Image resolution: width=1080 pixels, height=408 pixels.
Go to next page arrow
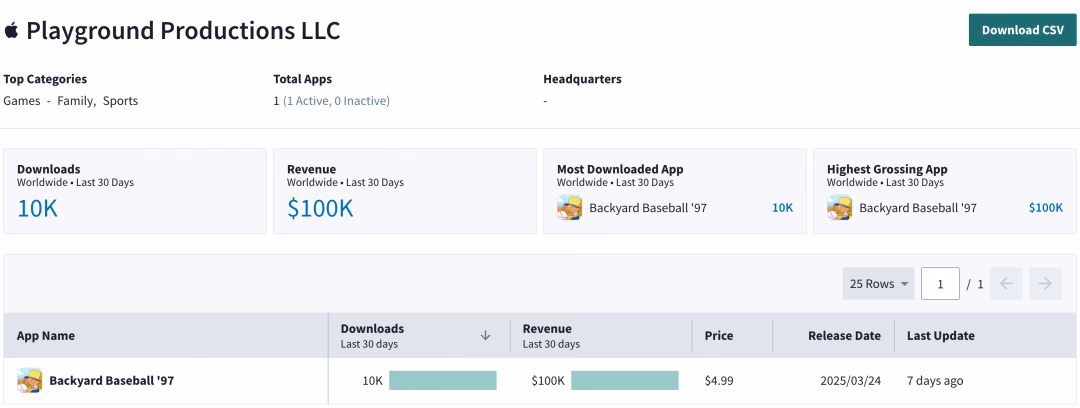click(x=1046, y=283)
